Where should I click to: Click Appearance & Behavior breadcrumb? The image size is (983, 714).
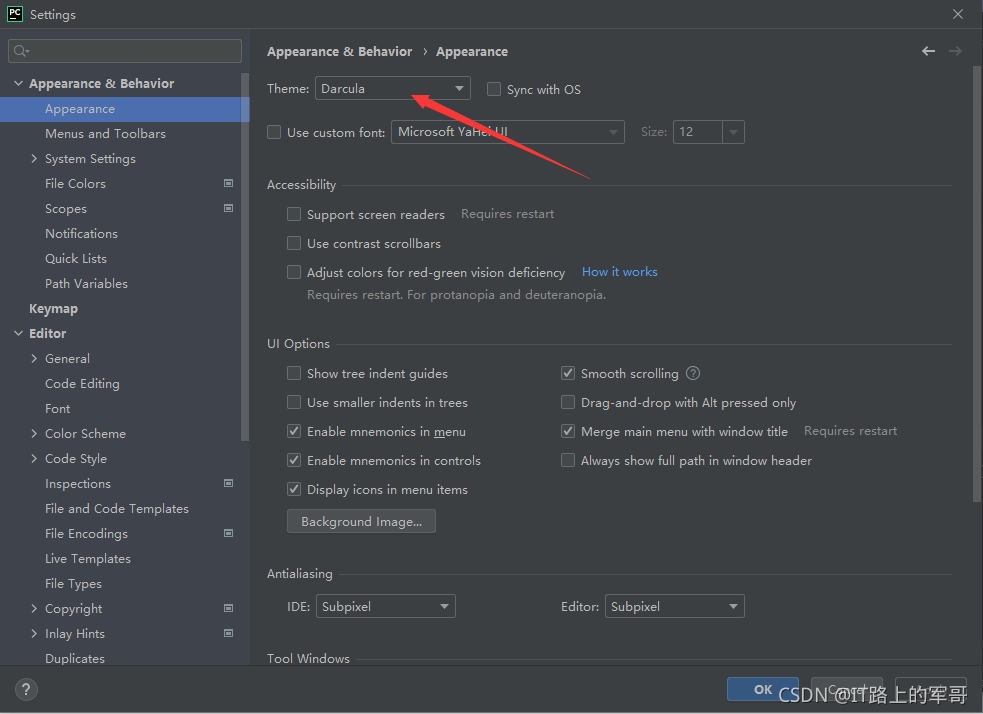(x=339, y=51)
